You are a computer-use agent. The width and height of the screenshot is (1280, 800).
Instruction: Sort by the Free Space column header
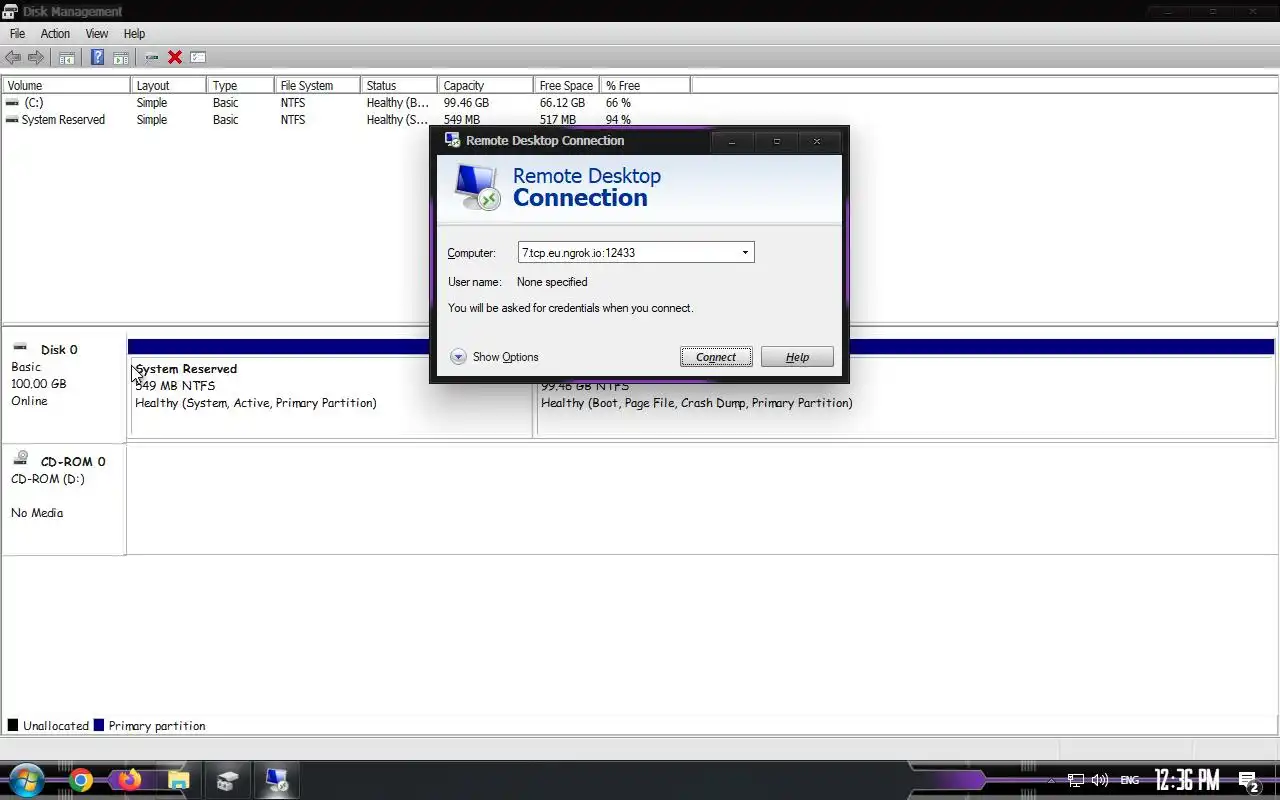pos(566,86)
